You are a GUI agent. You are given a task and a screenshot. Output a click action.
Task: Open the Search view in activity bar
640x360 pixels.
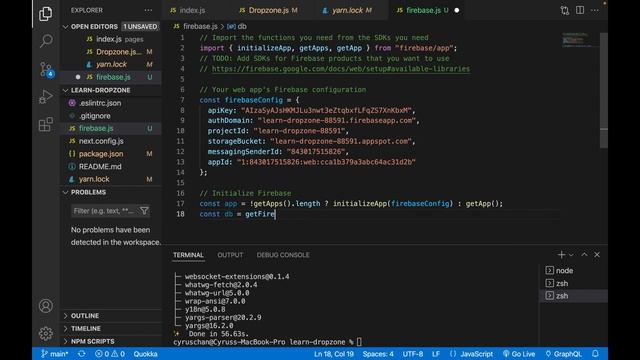[46, 41]
